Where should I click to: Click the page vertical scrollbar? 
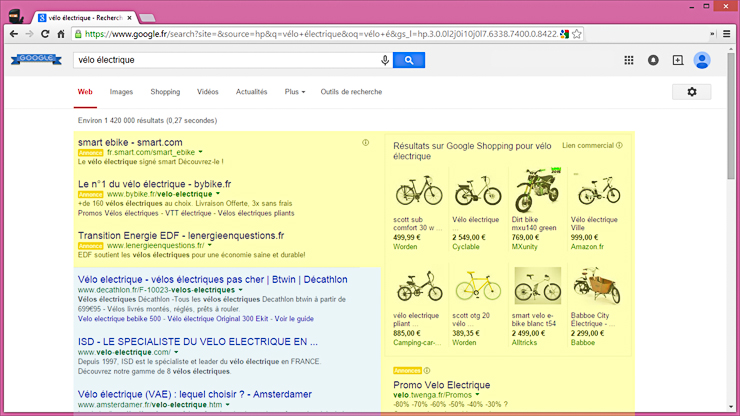[x=731, y=116]
